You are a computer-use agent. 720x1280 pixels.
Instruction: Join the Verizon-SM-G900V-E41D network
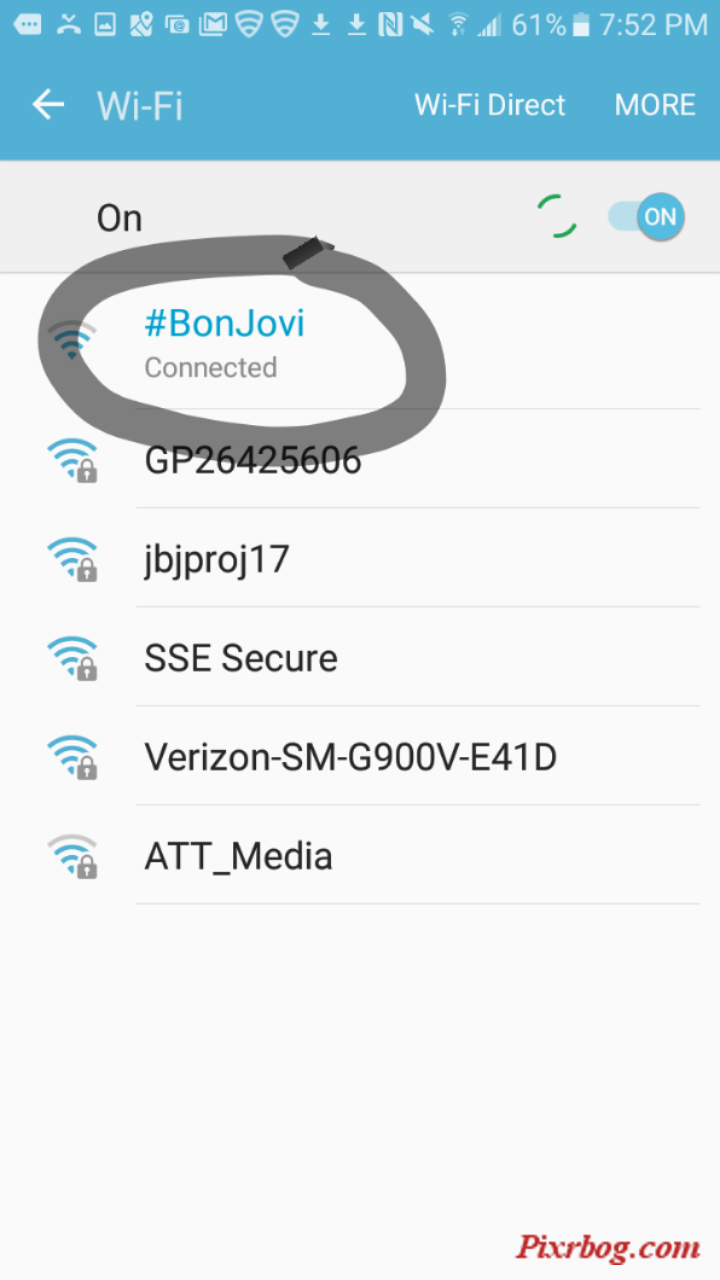[x=360, y=756]
